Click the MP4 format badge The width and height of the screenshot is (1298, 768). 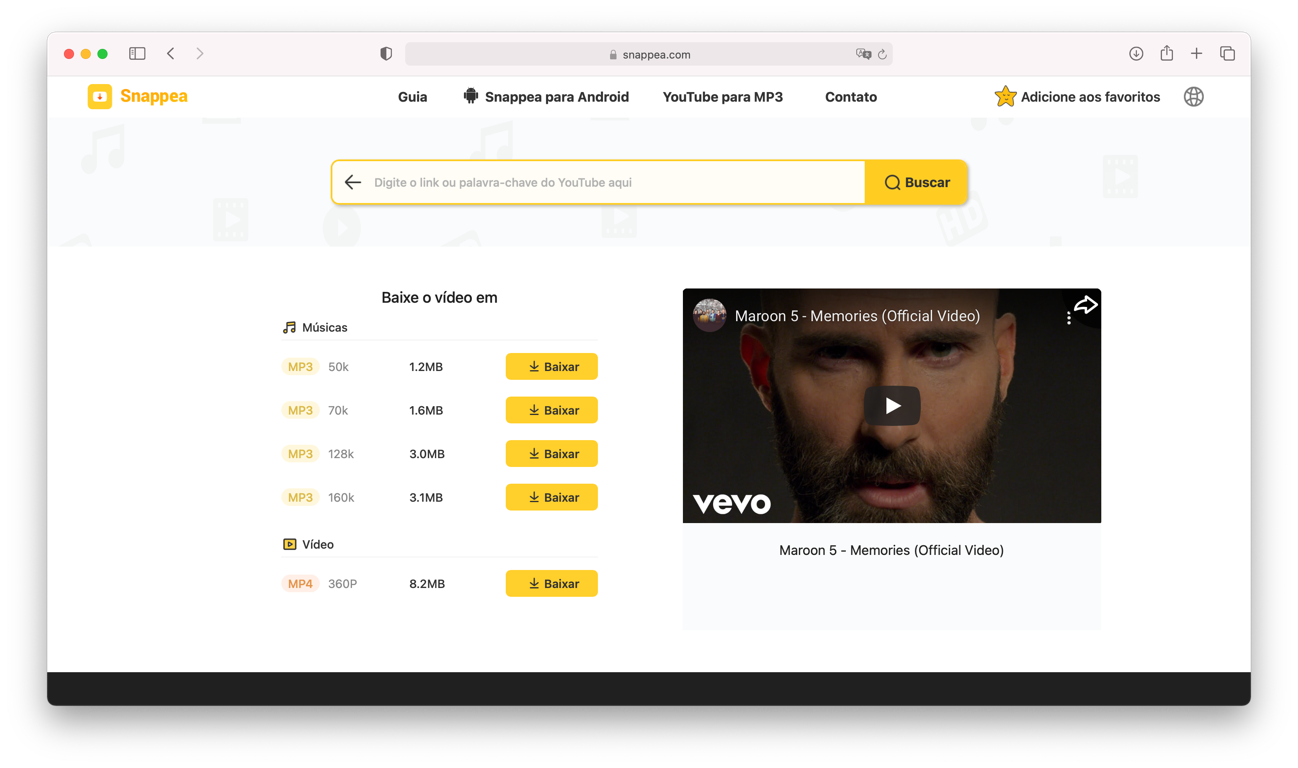(x=300, y=584)
